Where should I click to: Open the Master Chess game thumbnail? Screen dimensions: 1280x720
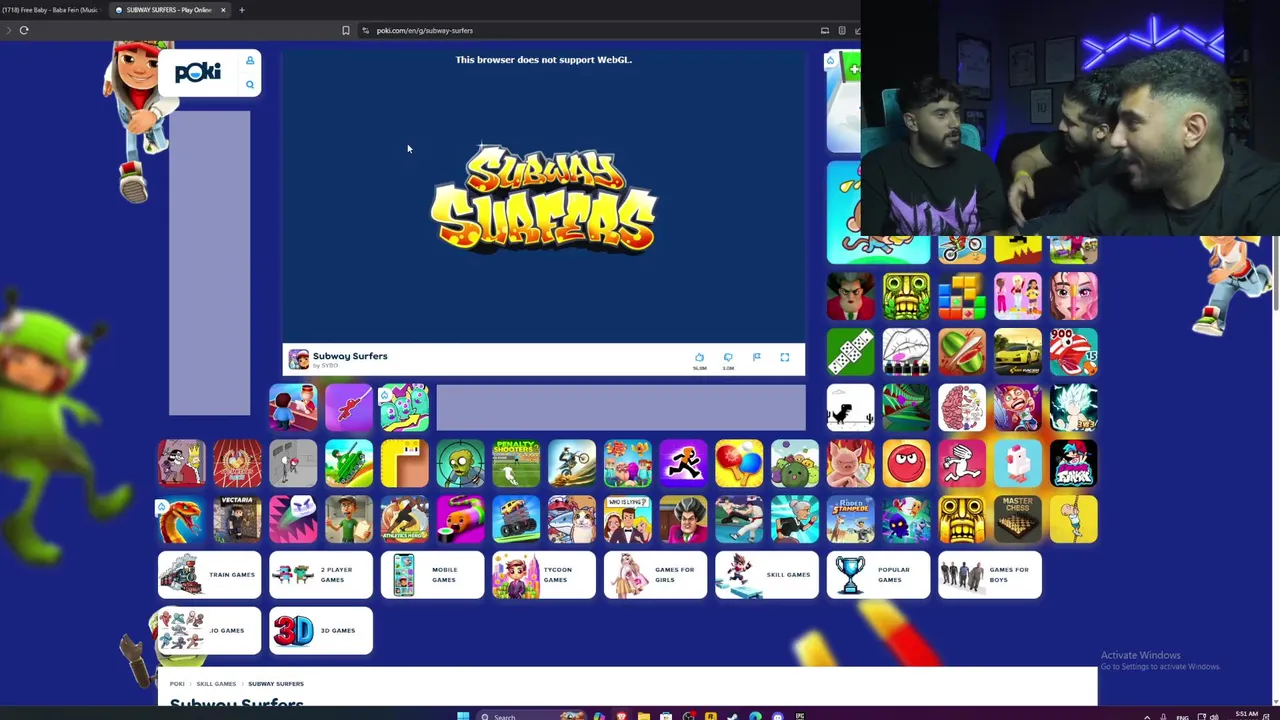1018,519
